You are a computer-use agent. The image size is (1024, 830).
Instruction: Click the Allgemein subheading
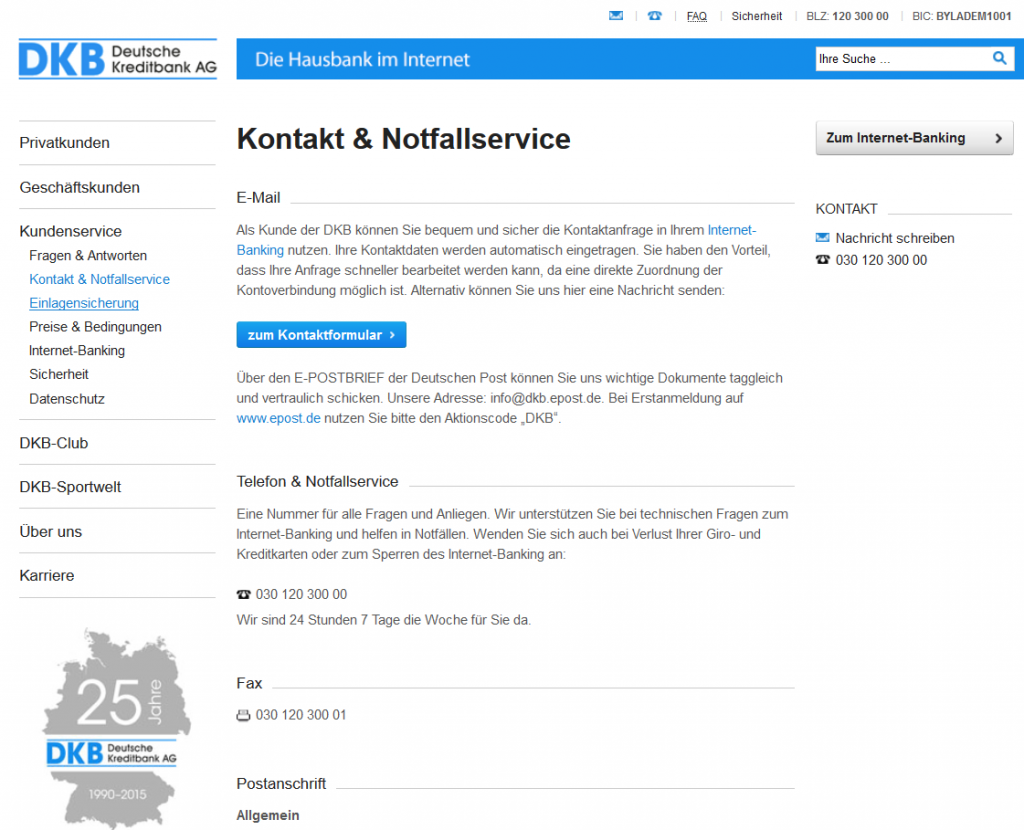point(268,815)
